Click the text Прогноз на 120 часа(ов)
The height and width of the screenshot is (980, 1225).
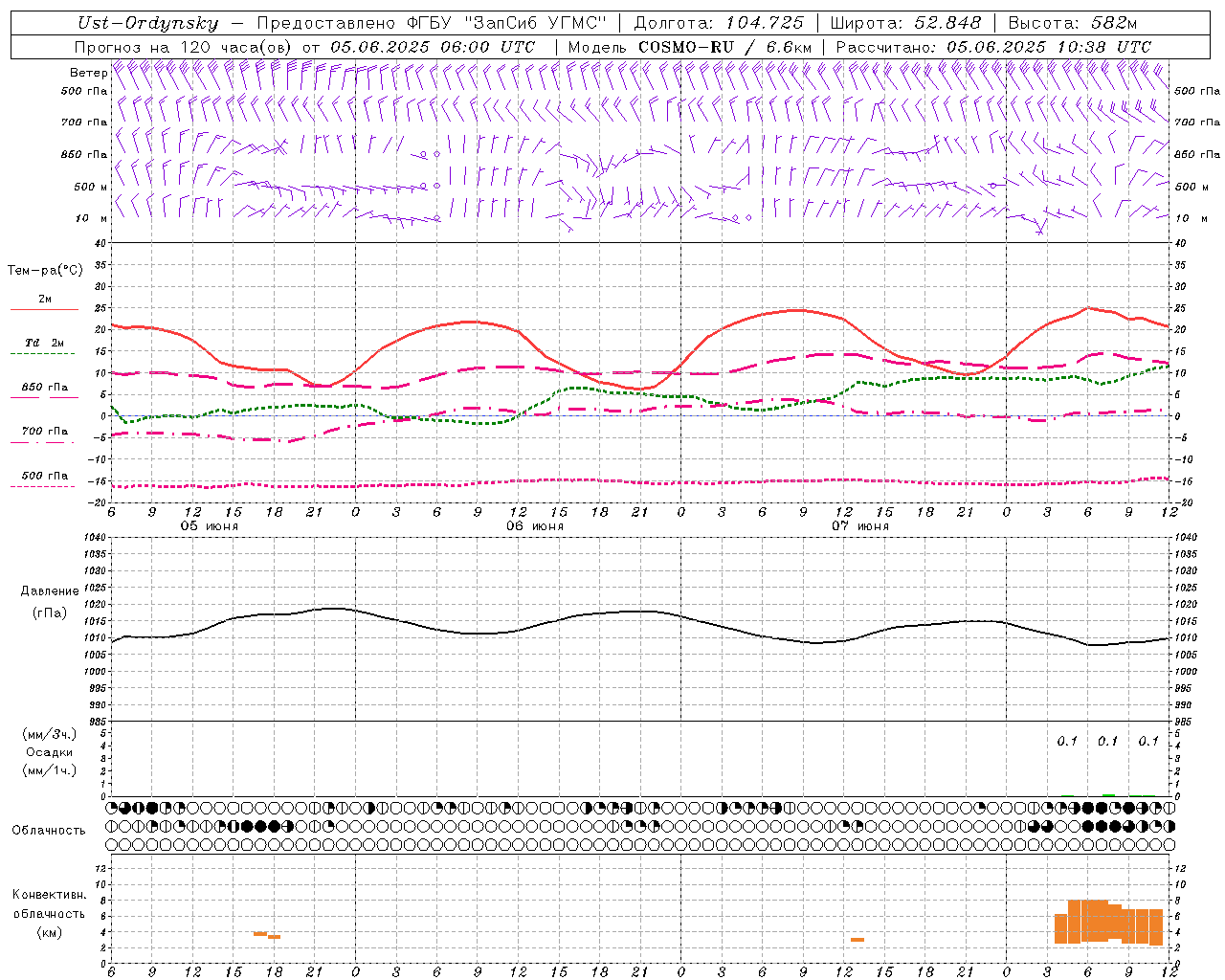(184, 47)
